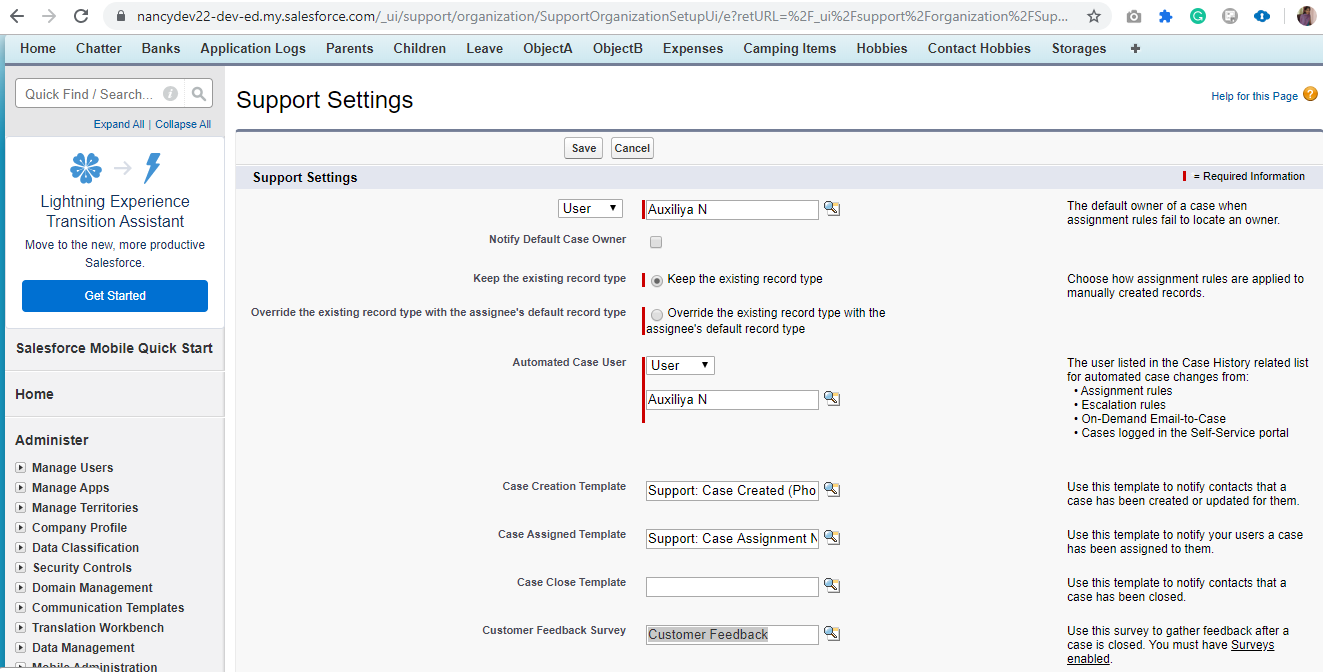The width and height of the screenshot is (1323, 672).
Task: Open the default case owner type dropdown
Action: [x=590, y=208]
